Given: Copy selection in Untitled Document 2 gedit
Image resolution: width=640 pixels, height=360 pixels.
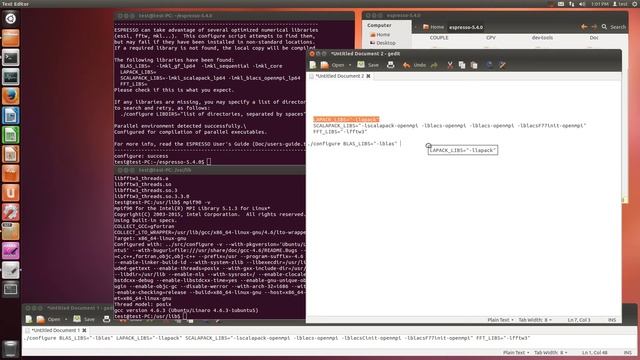Looking at the screenshot, I should pyautogui.click(x=462, y=65).
